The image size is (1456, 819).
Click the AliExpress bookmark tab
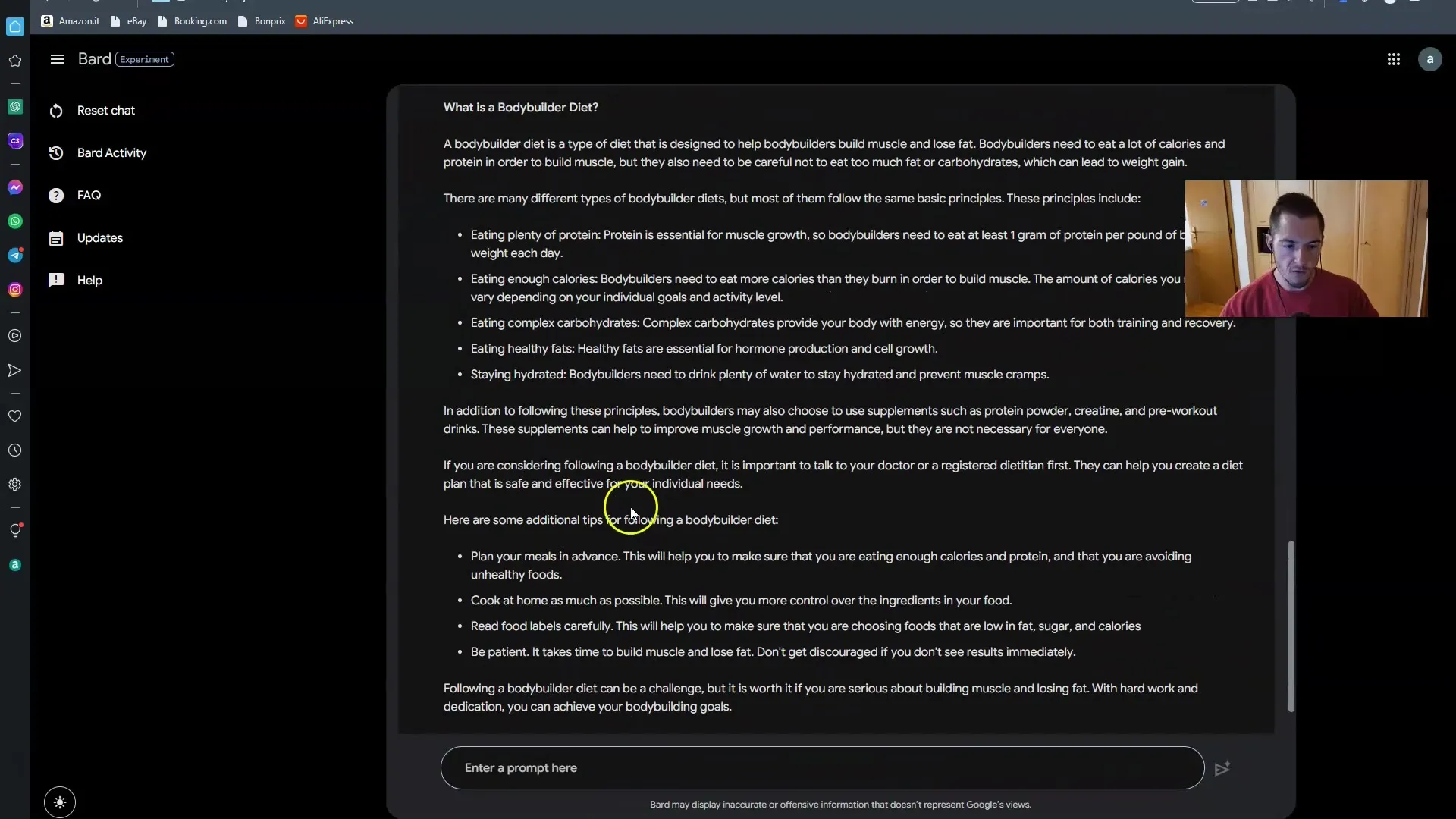(332, 20)
